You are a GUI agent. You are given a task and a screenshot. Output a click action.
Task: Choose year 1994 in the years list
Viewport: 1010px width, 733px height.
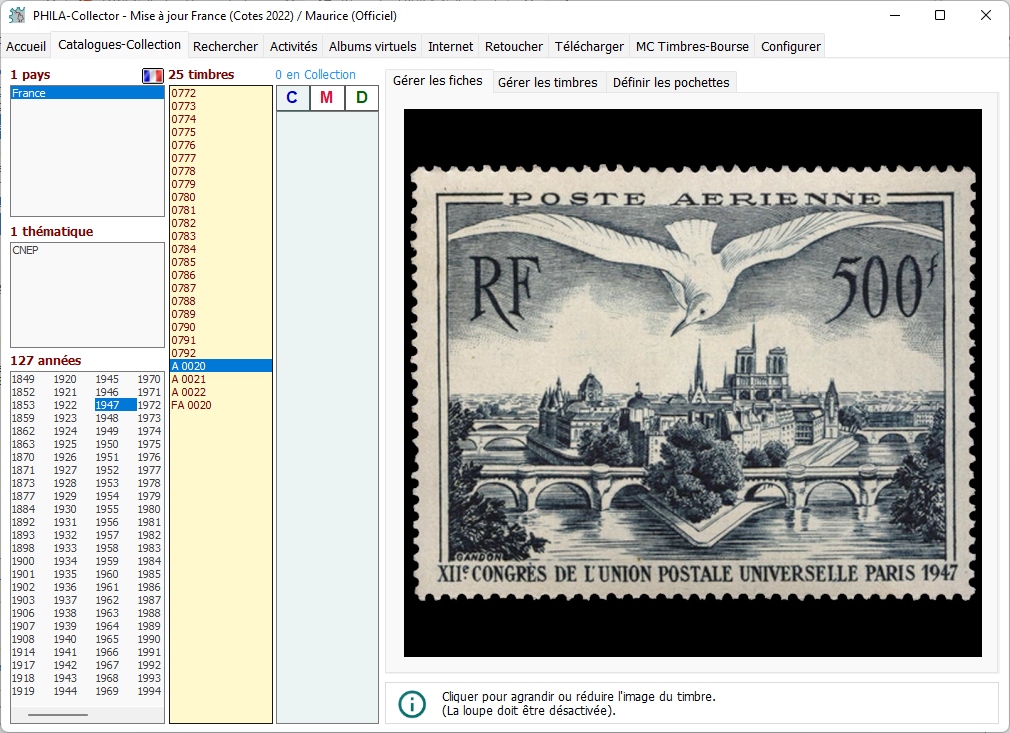point(149,691)
